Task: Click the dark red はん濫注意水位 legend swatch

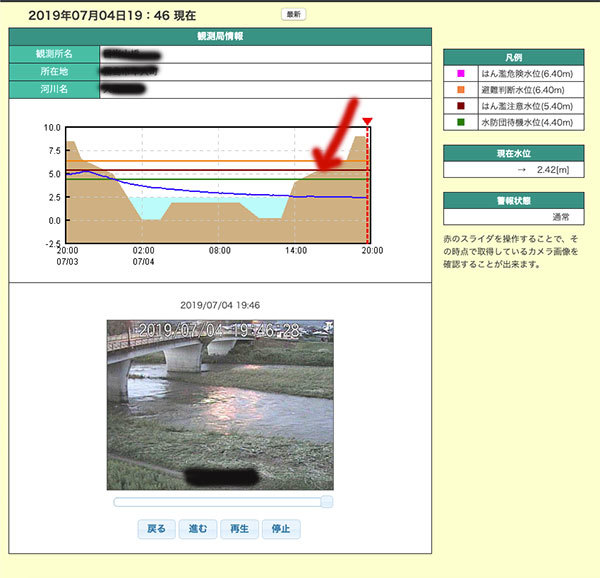Action: (x=460, y=105)
